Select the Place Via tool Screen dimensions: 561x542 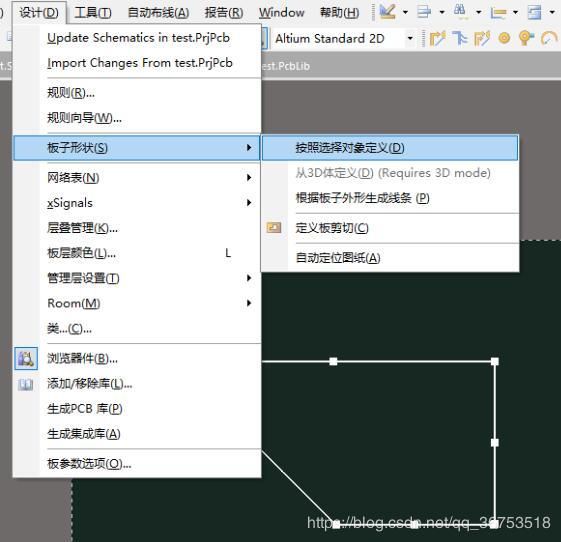(526, 38)
